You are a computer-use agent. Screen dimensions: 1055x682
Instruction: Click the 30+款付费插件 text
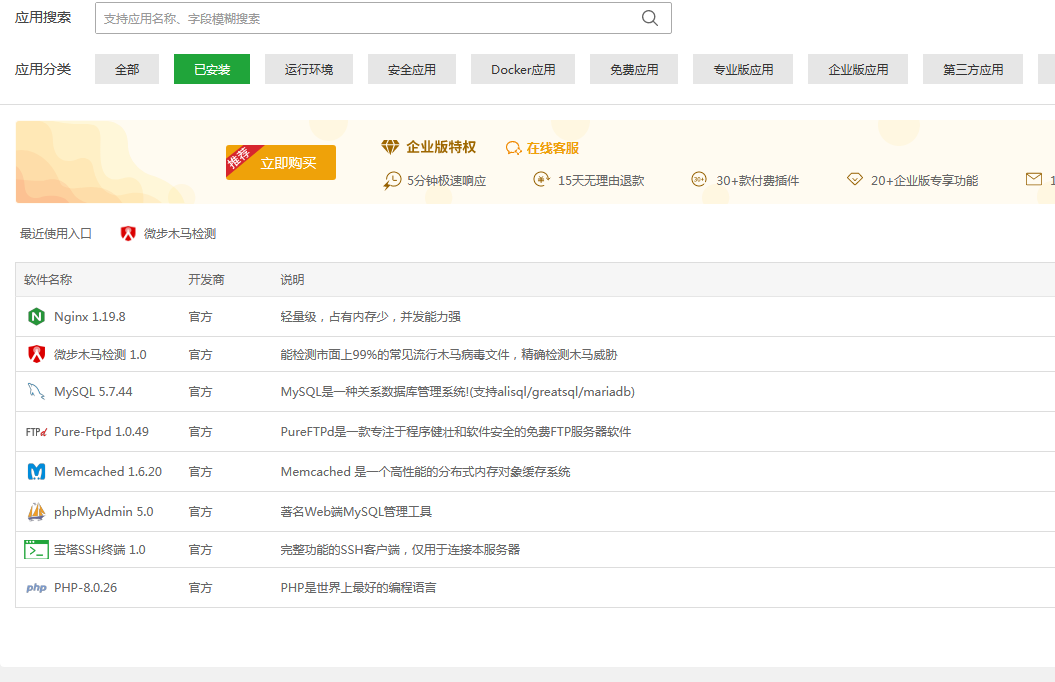[x=758, y=180]
